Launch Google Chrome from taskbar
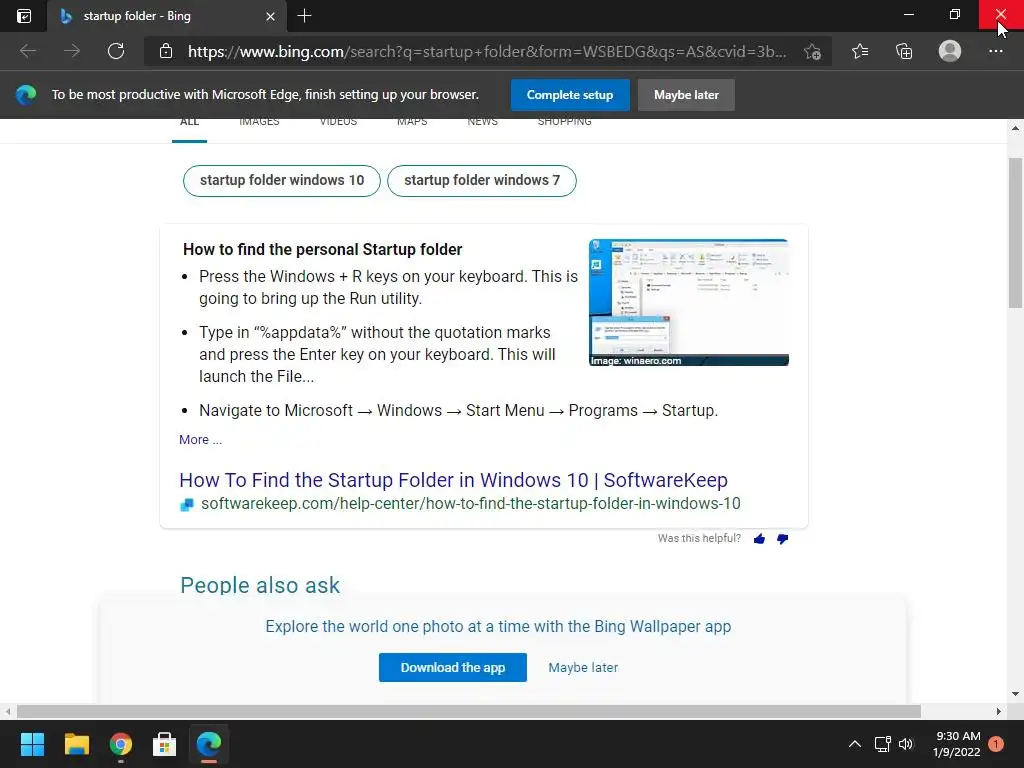 (x=120, y=744)
